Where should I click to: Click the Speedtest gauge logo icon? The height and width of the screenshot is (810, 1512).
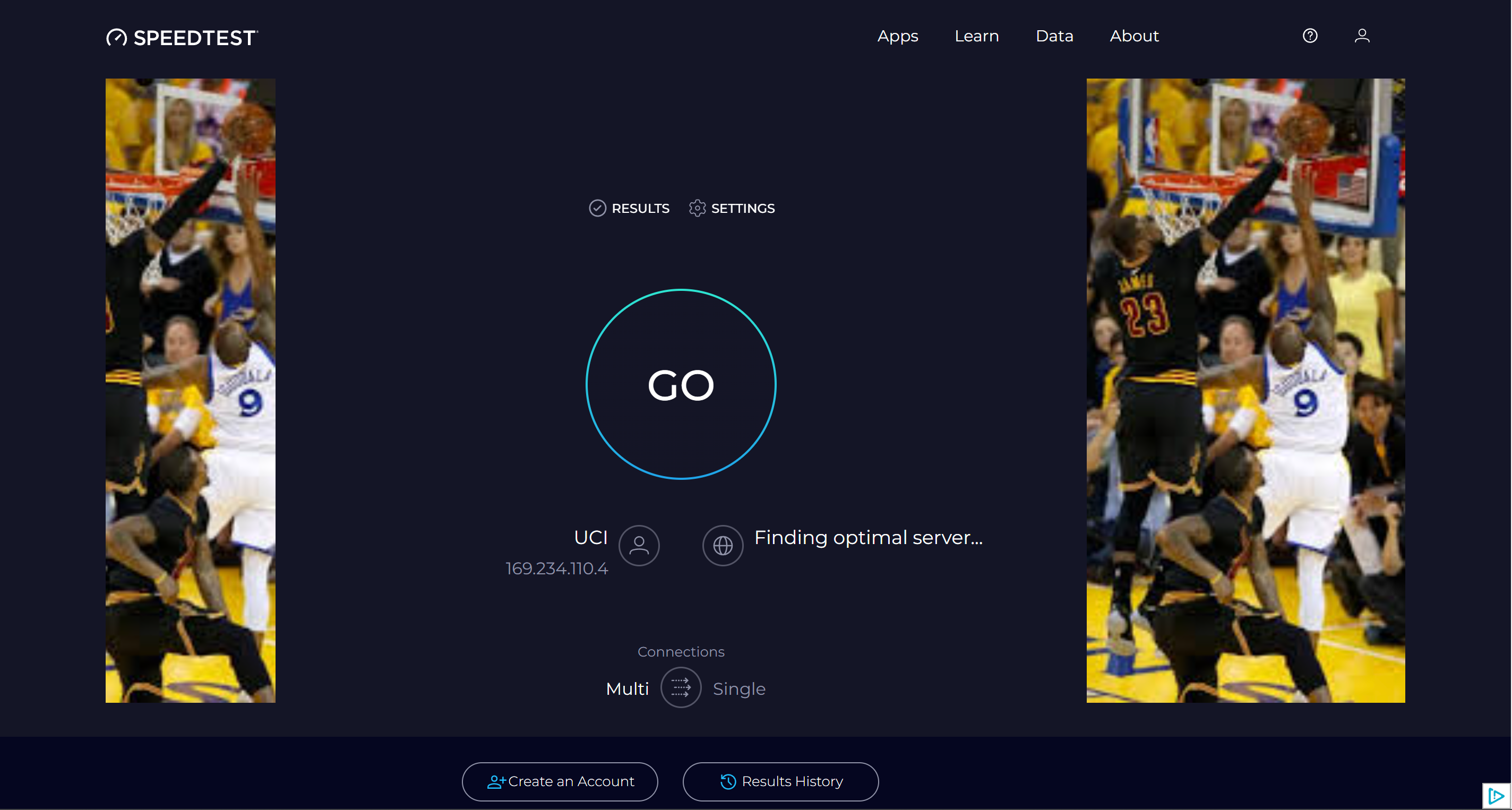point(116,38)
